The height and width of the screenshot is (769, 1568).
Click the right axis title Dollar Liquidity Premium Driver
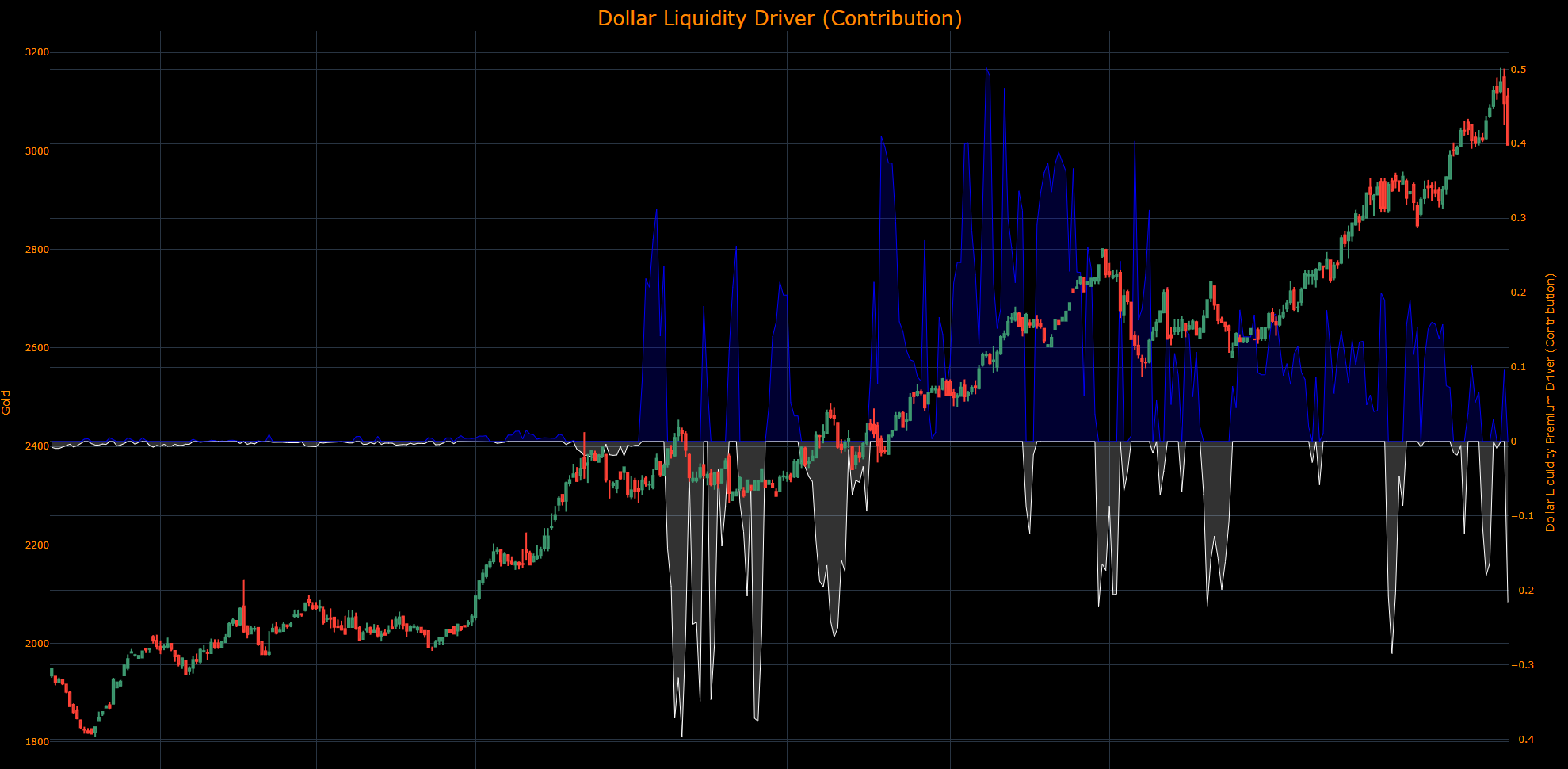point(1551,402)
